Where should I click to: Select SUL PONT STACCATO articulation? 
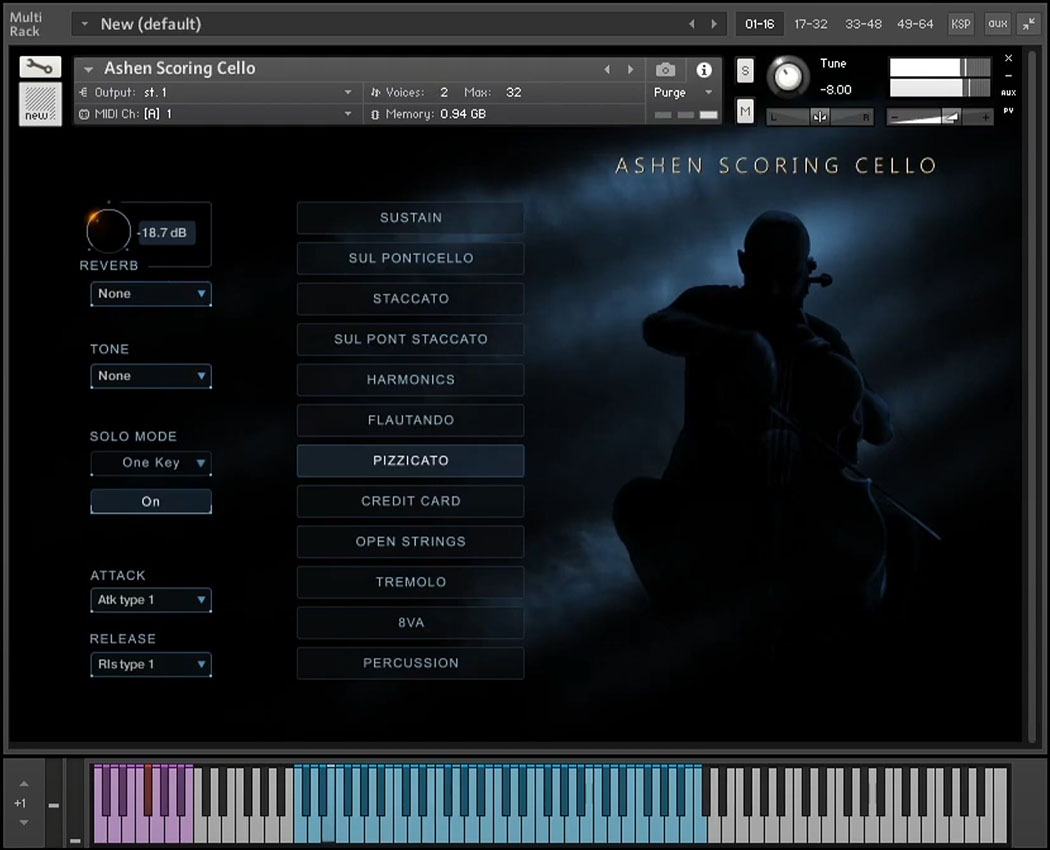pos(410,339)
